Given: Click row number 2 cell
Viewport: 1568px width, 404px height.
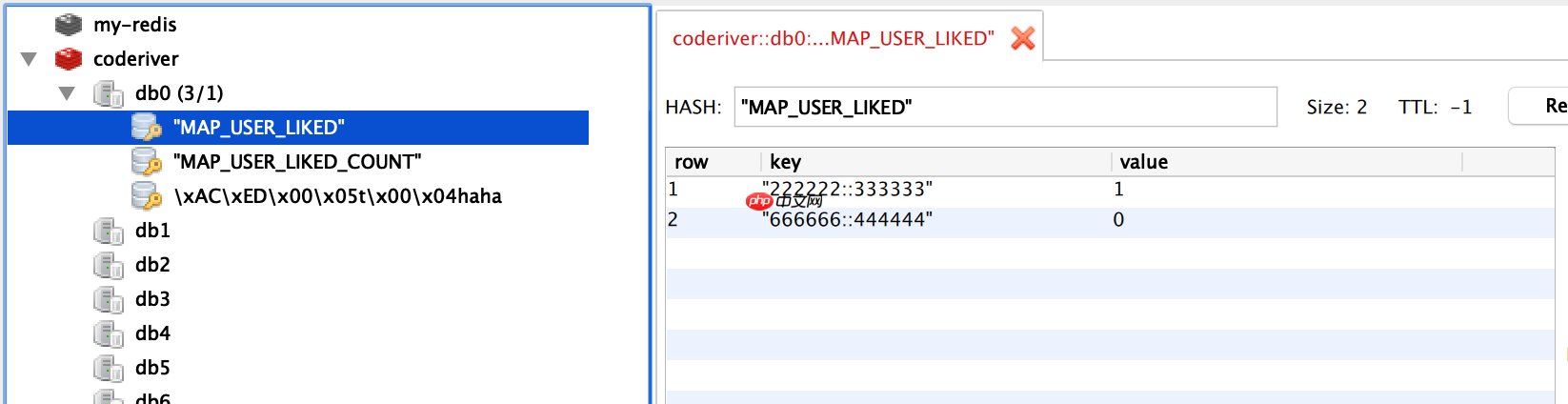Looking at the screenshot, I should coord(673,220).
